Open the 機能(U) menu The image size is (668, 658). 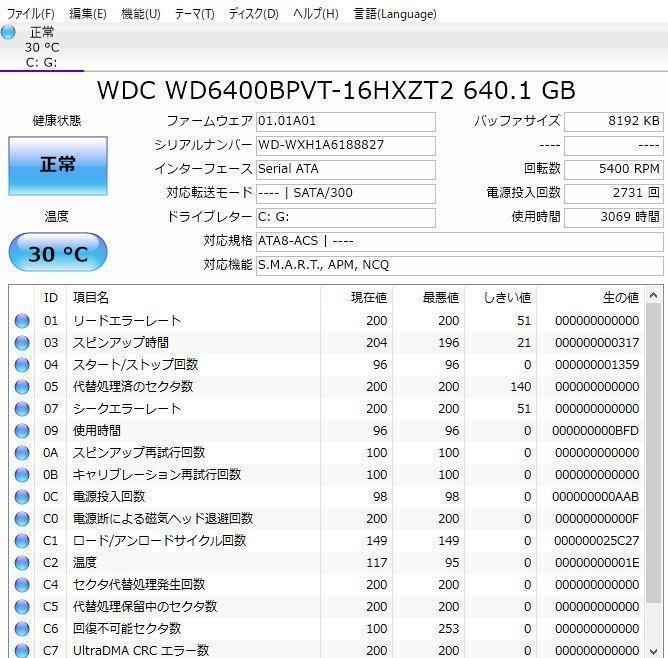click(141, 14)
